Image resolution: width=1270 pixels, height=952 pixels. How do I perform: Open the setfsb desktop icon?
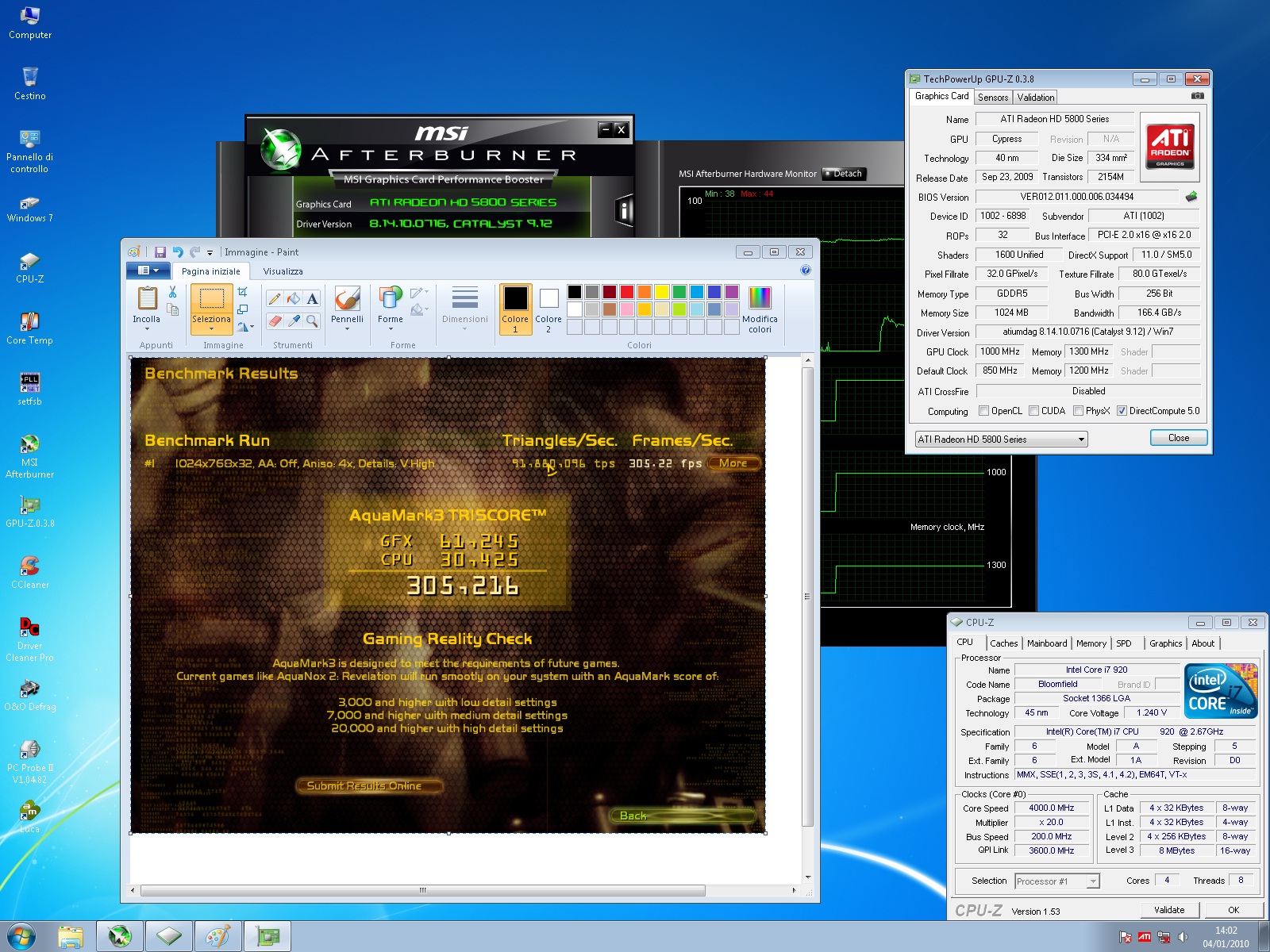(x=29, y=390)
